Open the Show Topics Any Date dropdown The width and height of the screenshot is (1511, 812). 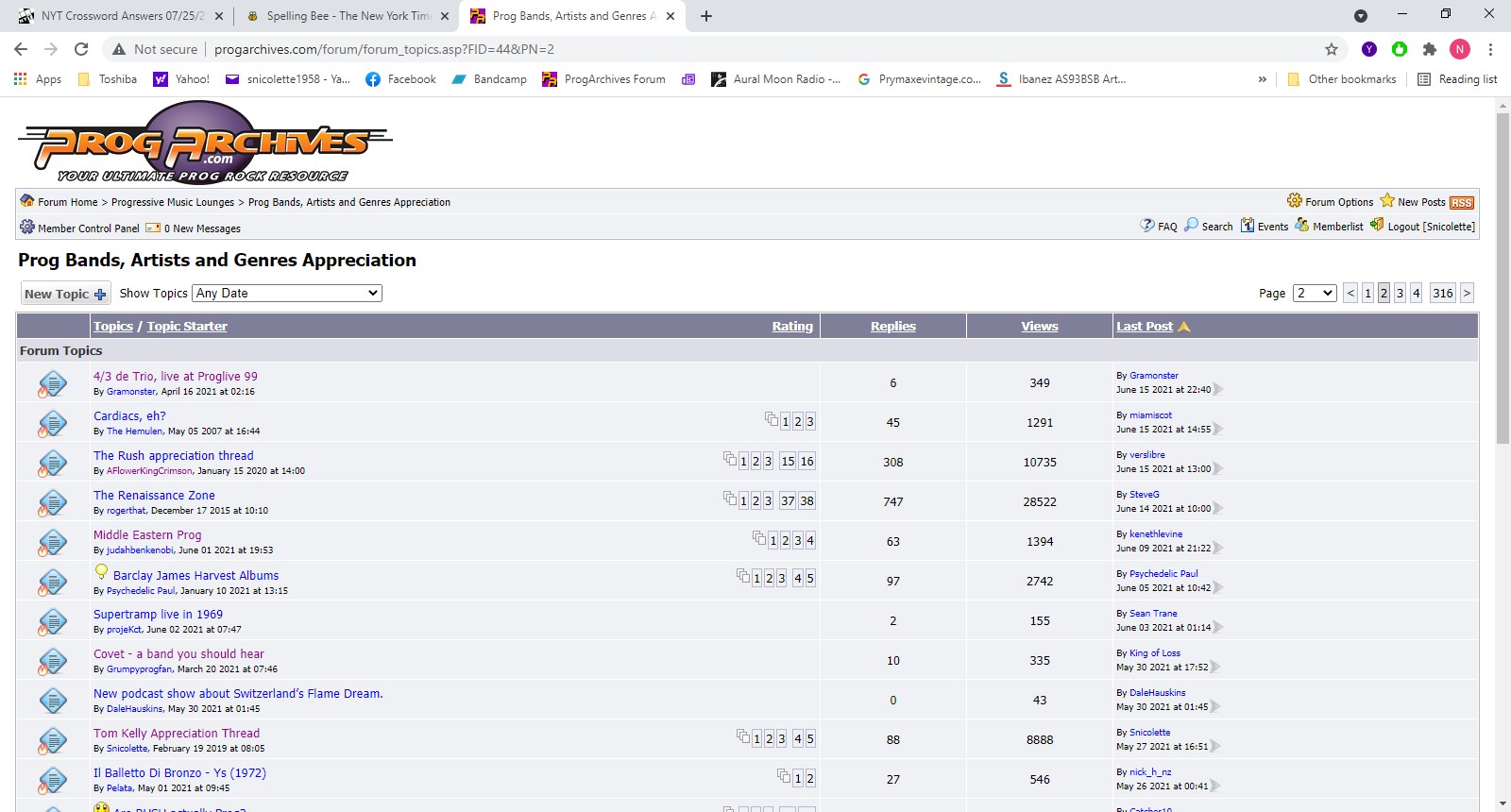point(287,293)
